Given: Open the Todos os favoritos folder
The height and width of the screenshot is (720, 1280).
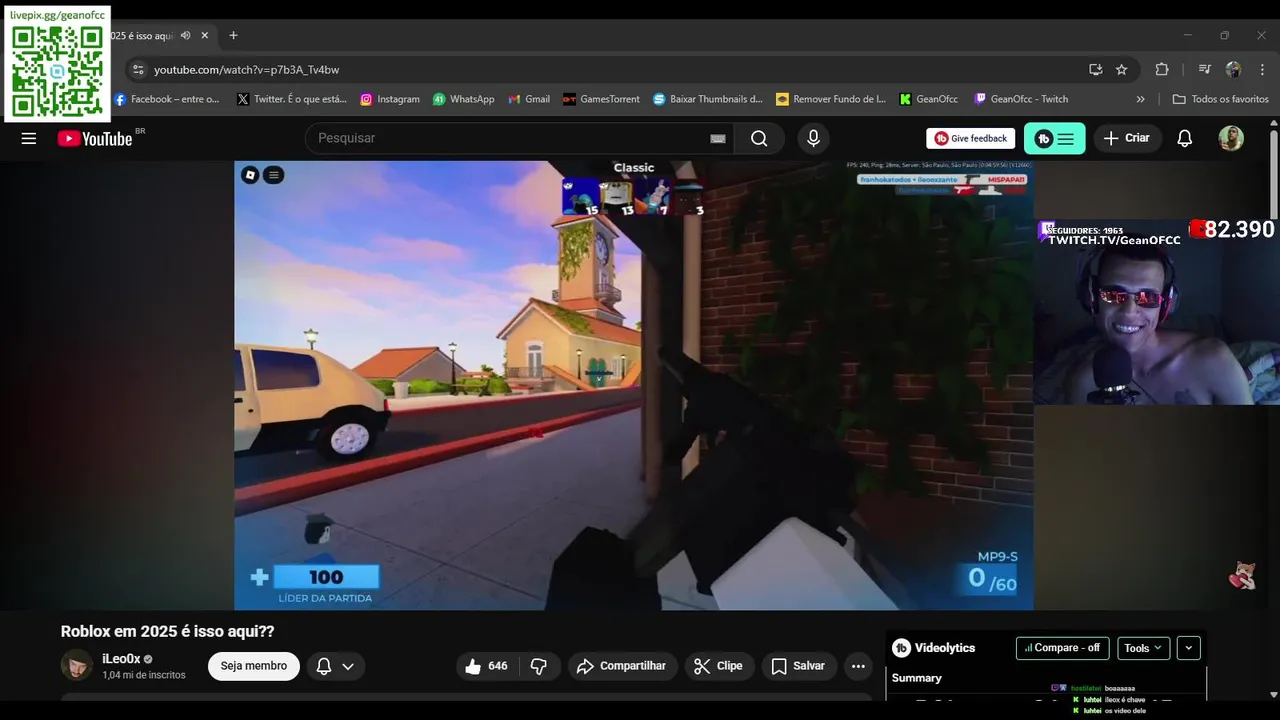Looking at the screenshot, I should click(1220, 99).
